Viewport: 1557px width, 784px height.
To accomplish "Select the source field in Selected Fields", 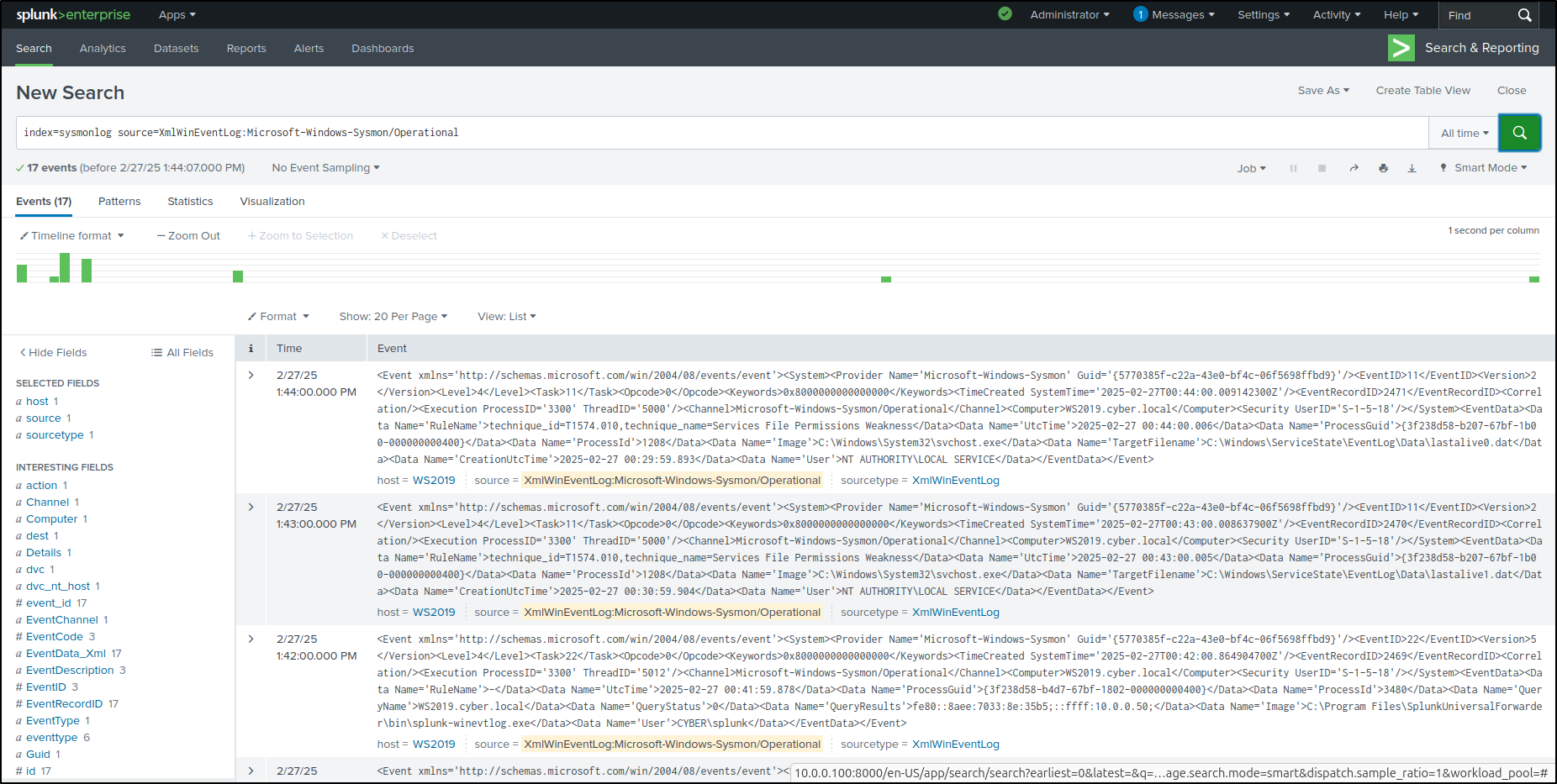I will pos(43,418).
